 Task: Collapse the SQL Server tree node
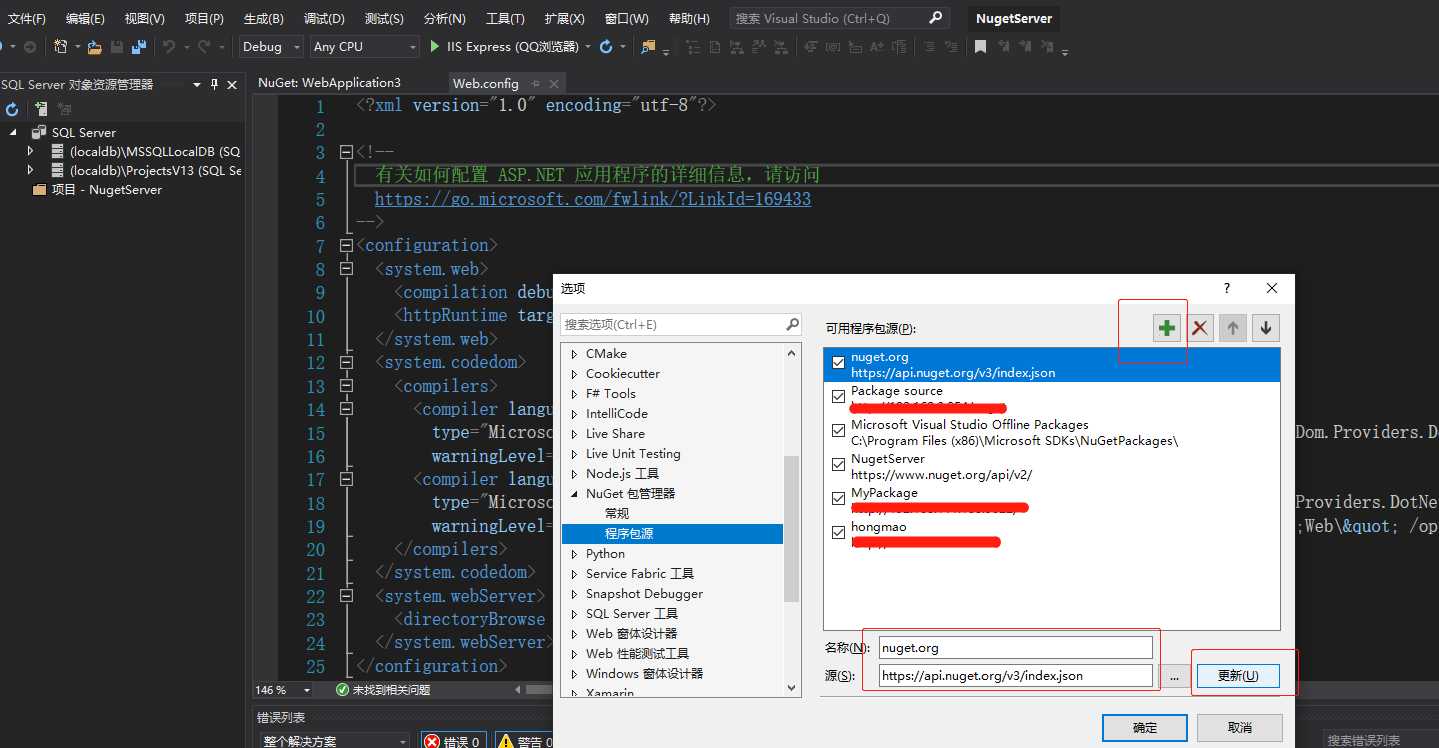tap(13, 132)
